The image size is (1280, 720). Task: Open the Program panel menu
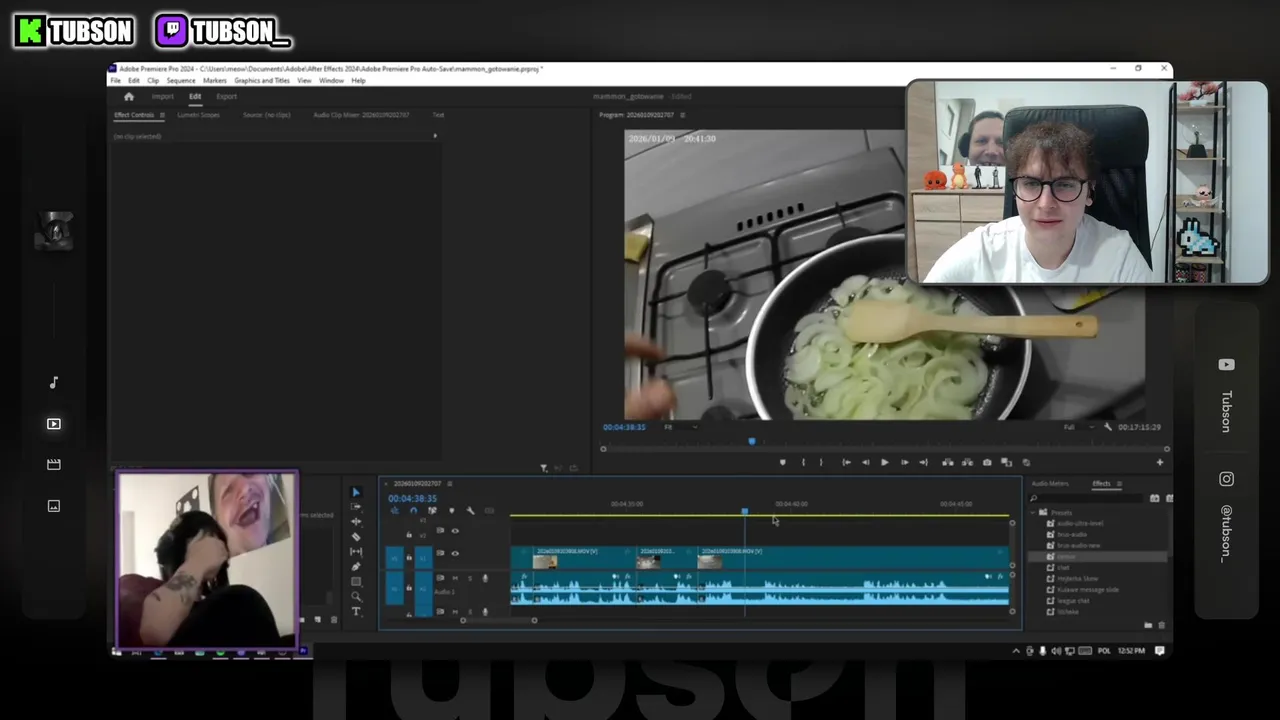click(683, 115)
